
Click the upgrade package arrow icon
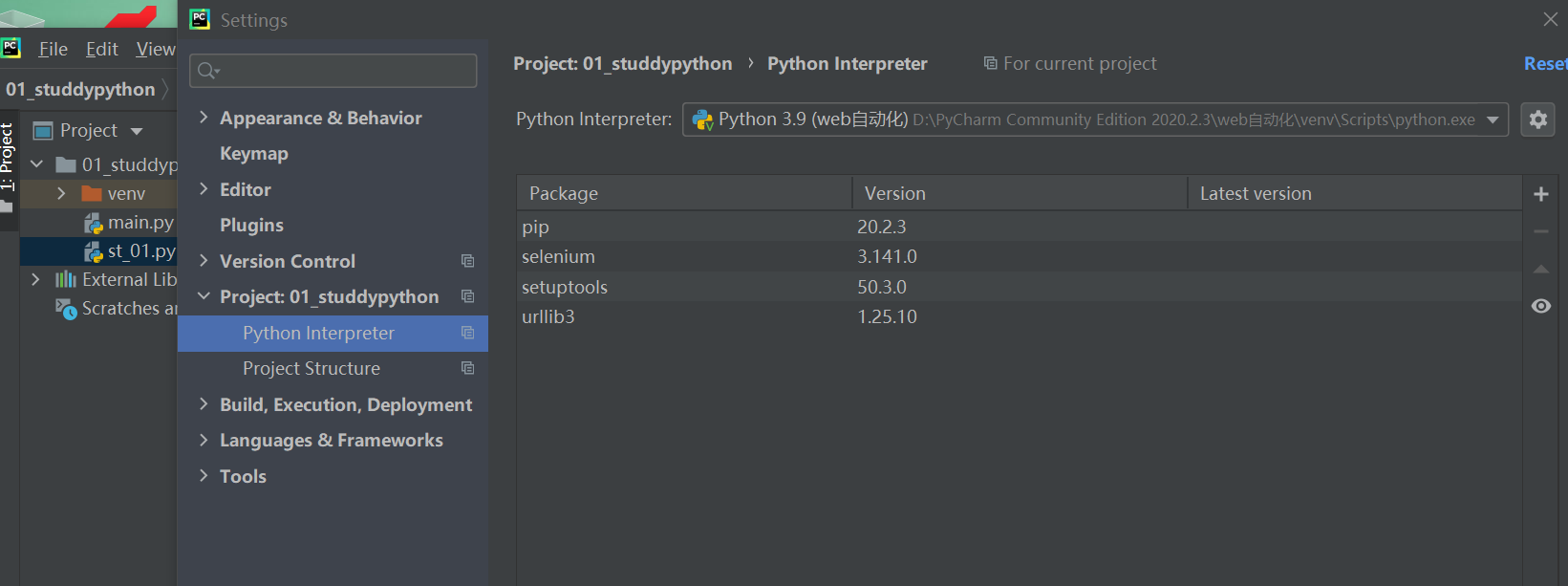1540,270
